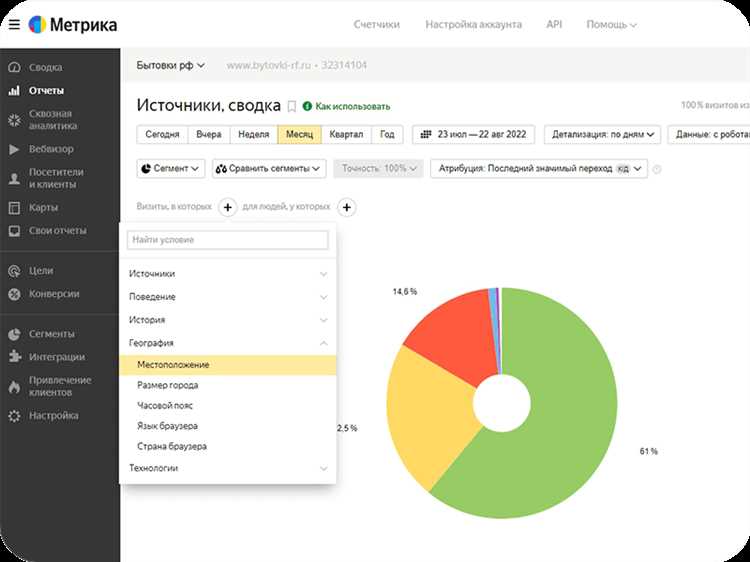Open the hamburger menu next to Метрика logo
Screen dimensions: 750x562
pyautogui.click(x=14, y=24)
